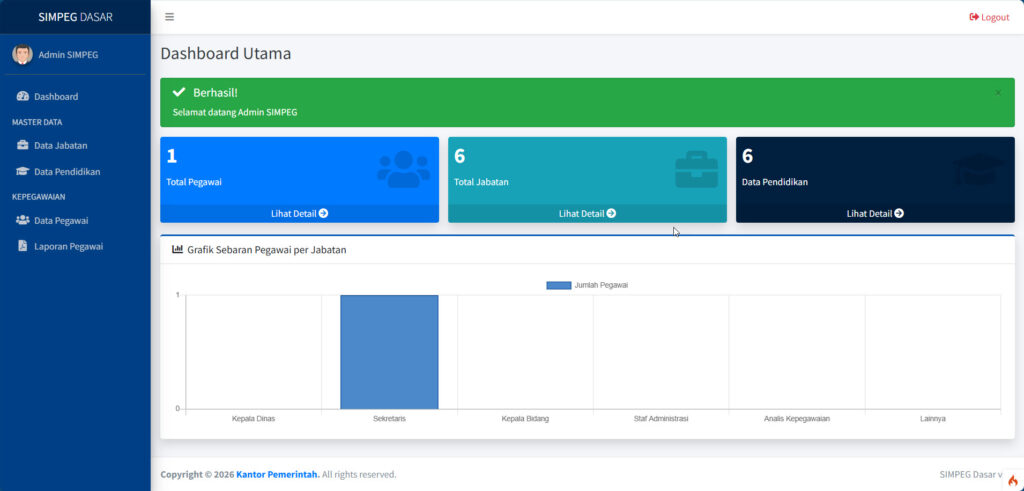
Task: Click the graduation cap icon beside Data Pendidikan
Action: tap(23, 172)
